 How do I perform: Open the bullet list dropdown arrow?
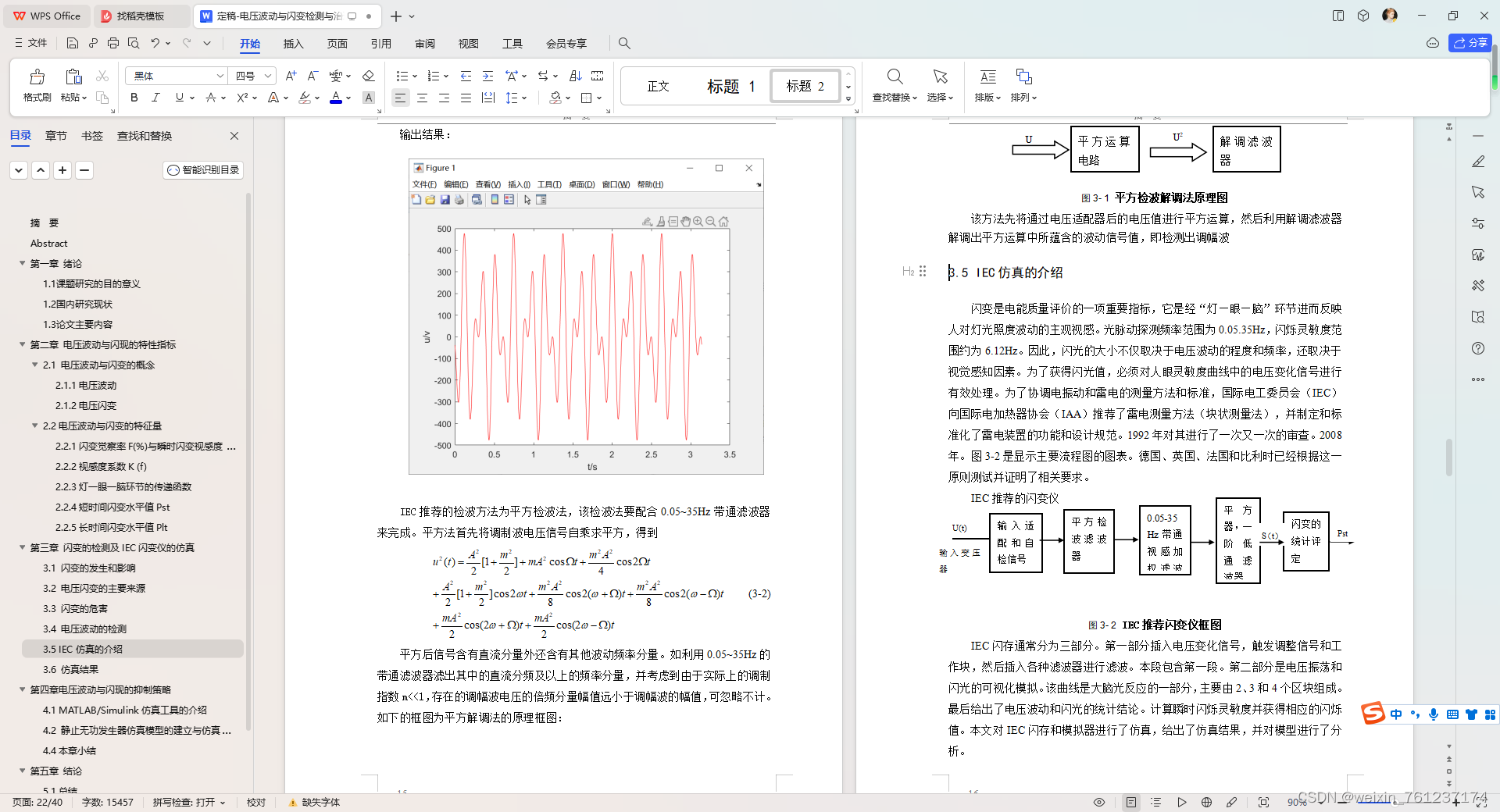(415, 76)
